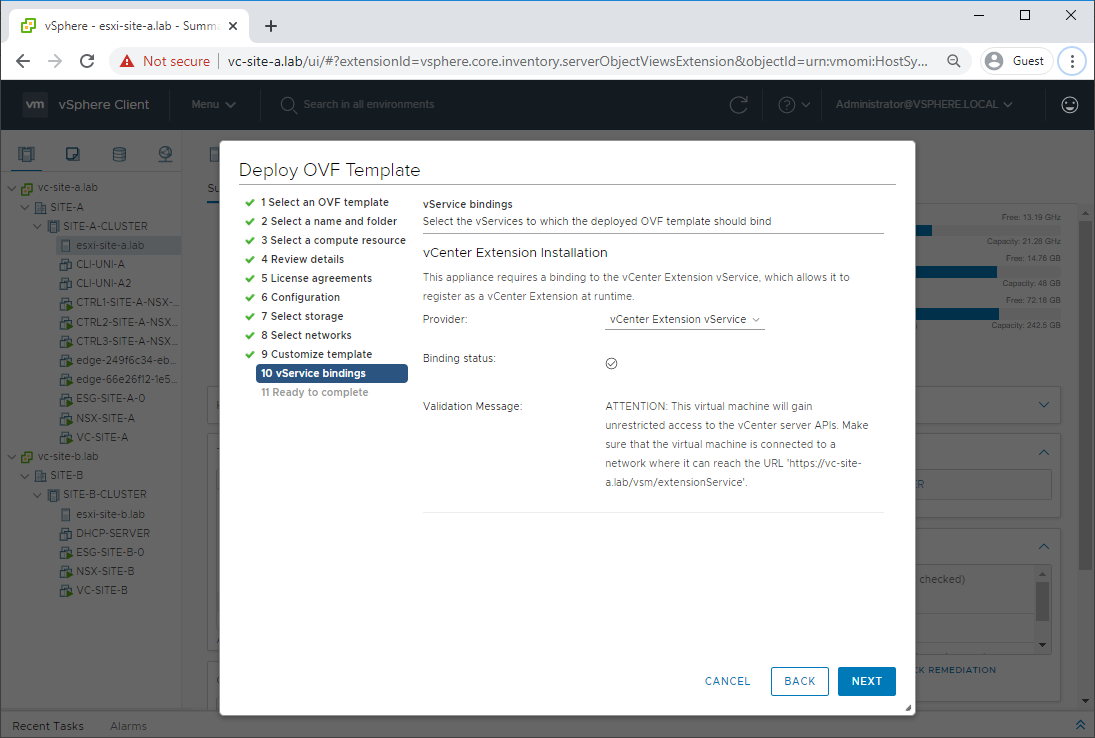
Task: Go to step 7 Select storage
Action: click(302, 316)
